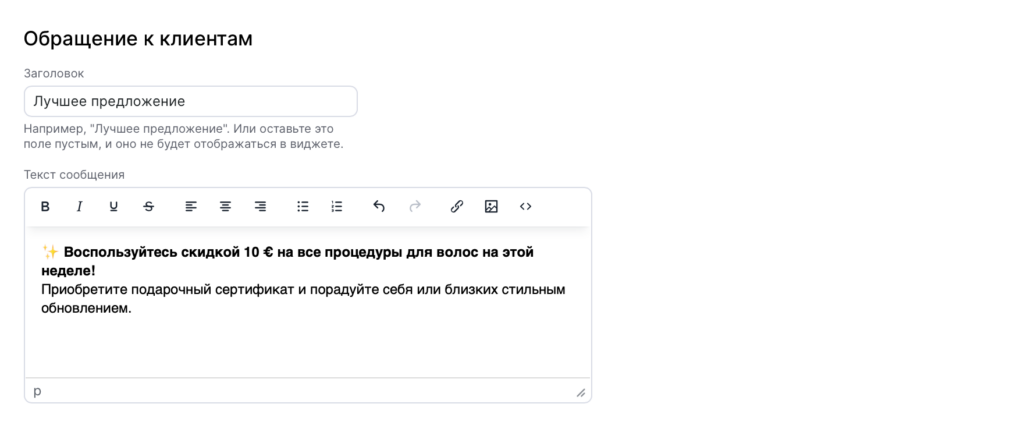Undo the last edit

click(x=379, y=207)
